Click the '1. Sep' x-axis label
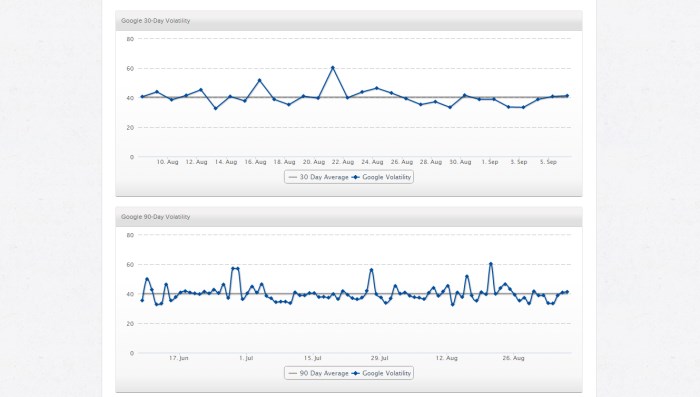This screenshot has width=700, height=397. click(x=490, y=162)
